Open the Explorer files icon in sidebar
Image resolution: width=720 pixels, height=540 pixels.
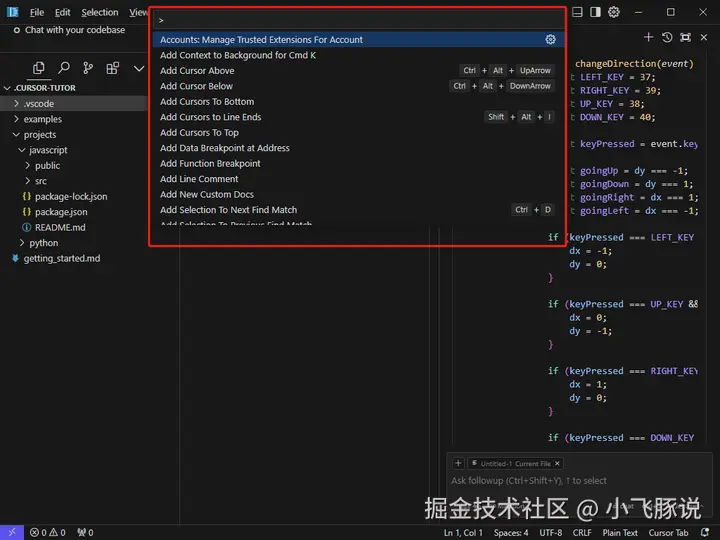tap(39, 68)
